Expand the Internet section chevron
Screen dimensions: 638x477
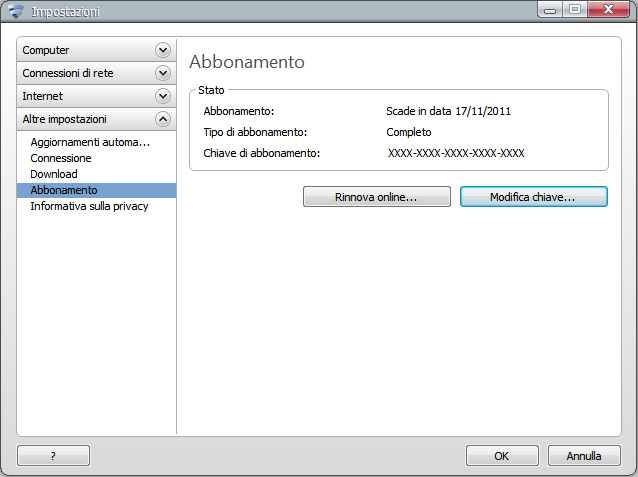click(x=163, y=96)
